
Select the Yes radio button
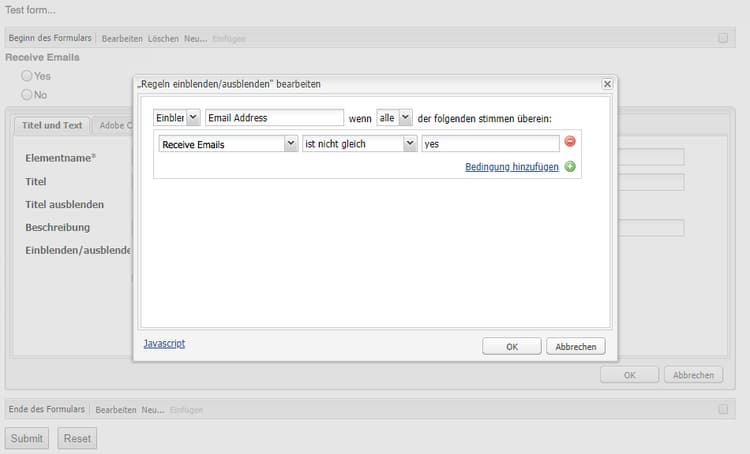point(27,76)
